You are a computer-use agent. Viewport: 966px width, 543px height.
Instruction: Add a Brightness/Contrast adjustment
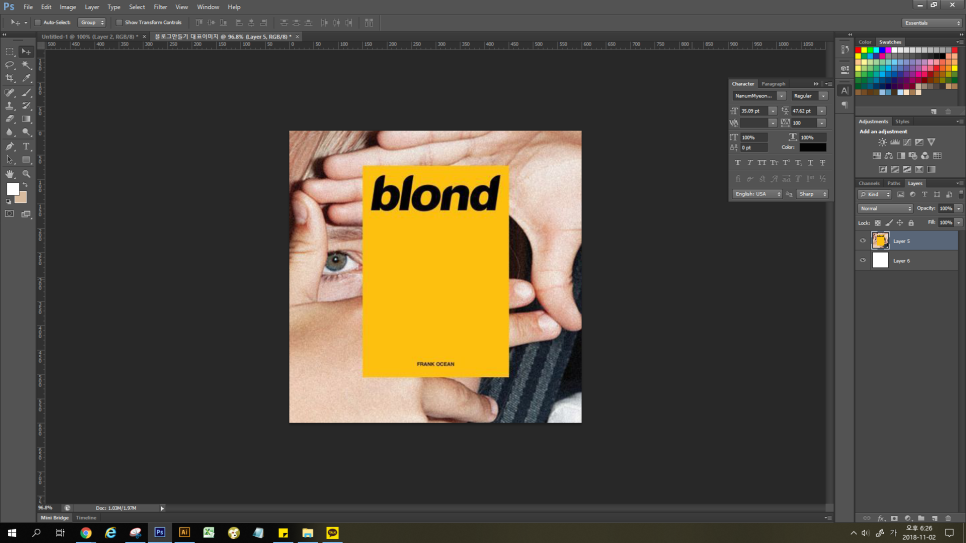click(x=882, y=142)
